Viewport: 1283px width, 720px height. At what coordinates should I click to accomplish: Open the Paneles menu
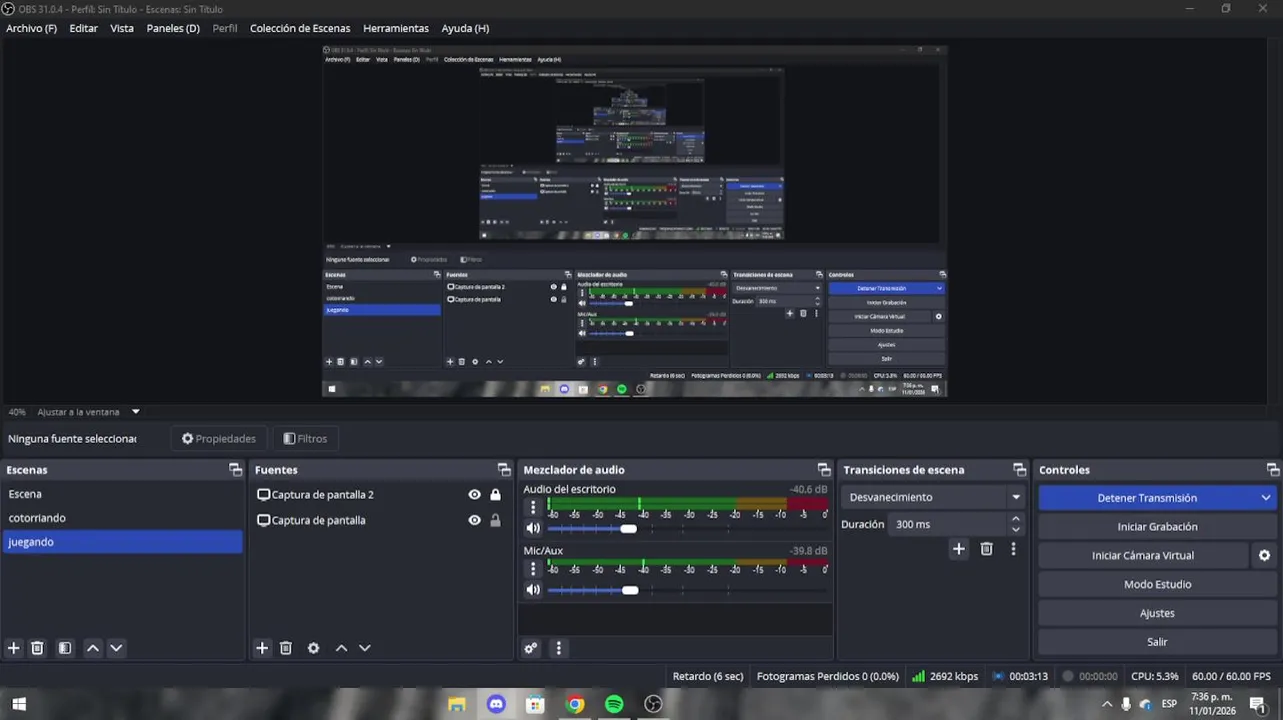click(173, 28)
